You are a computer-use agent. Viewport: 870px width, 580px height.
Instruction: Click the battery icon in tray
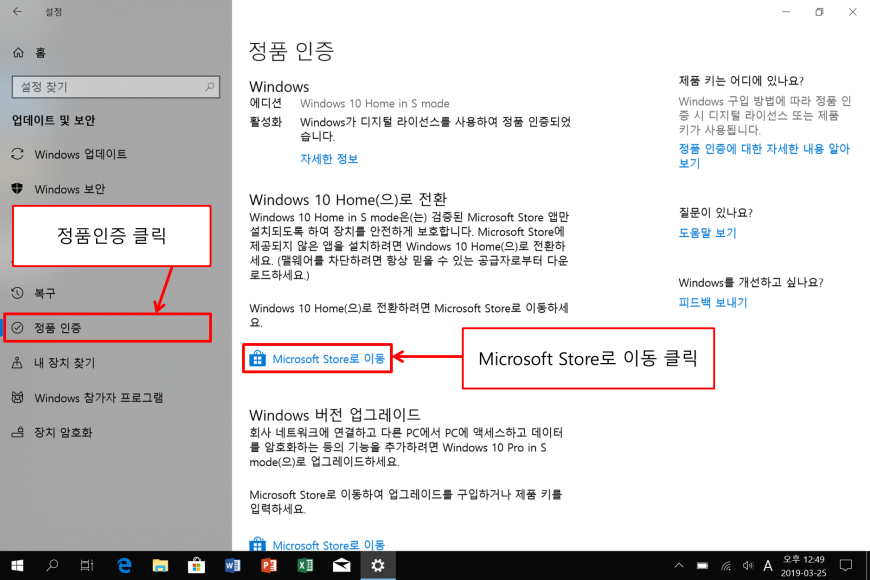pos(702,566)
